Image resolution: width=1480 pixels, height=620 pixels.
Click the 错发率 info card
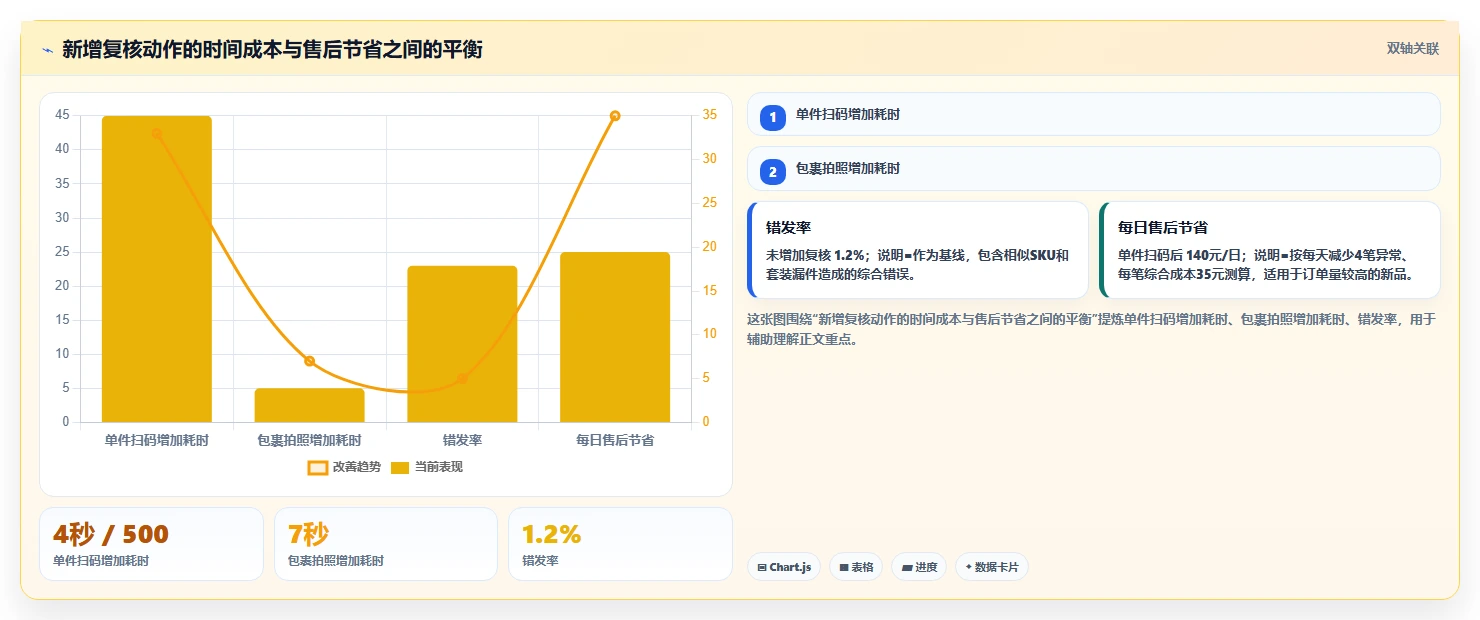pos(918,250)
